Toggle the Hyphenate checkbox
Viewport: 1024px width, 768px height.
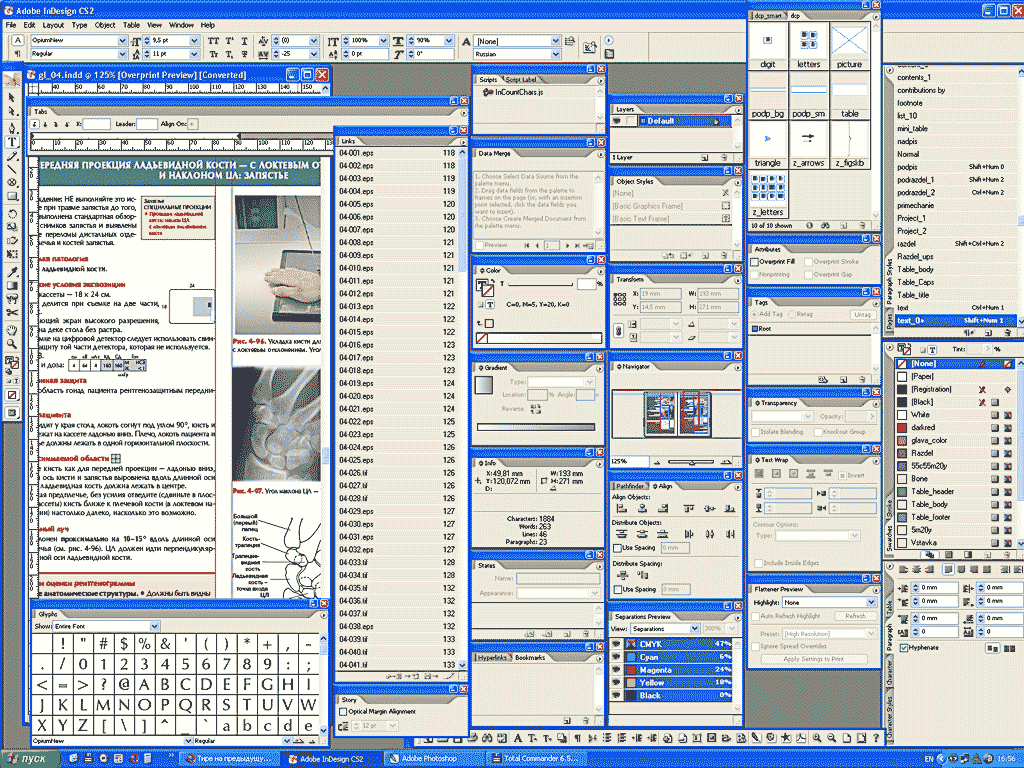[x=904, y=648]
